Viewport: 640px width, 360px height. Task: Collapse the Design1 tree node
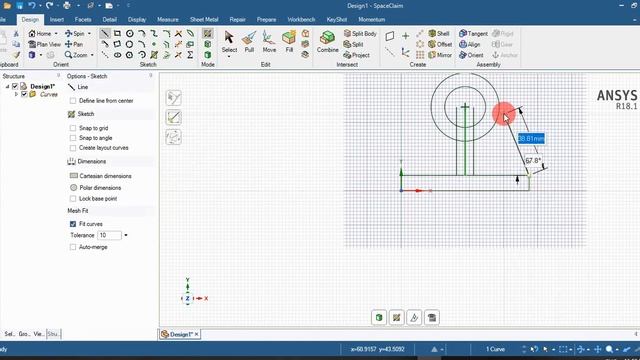tap(7, 87)
